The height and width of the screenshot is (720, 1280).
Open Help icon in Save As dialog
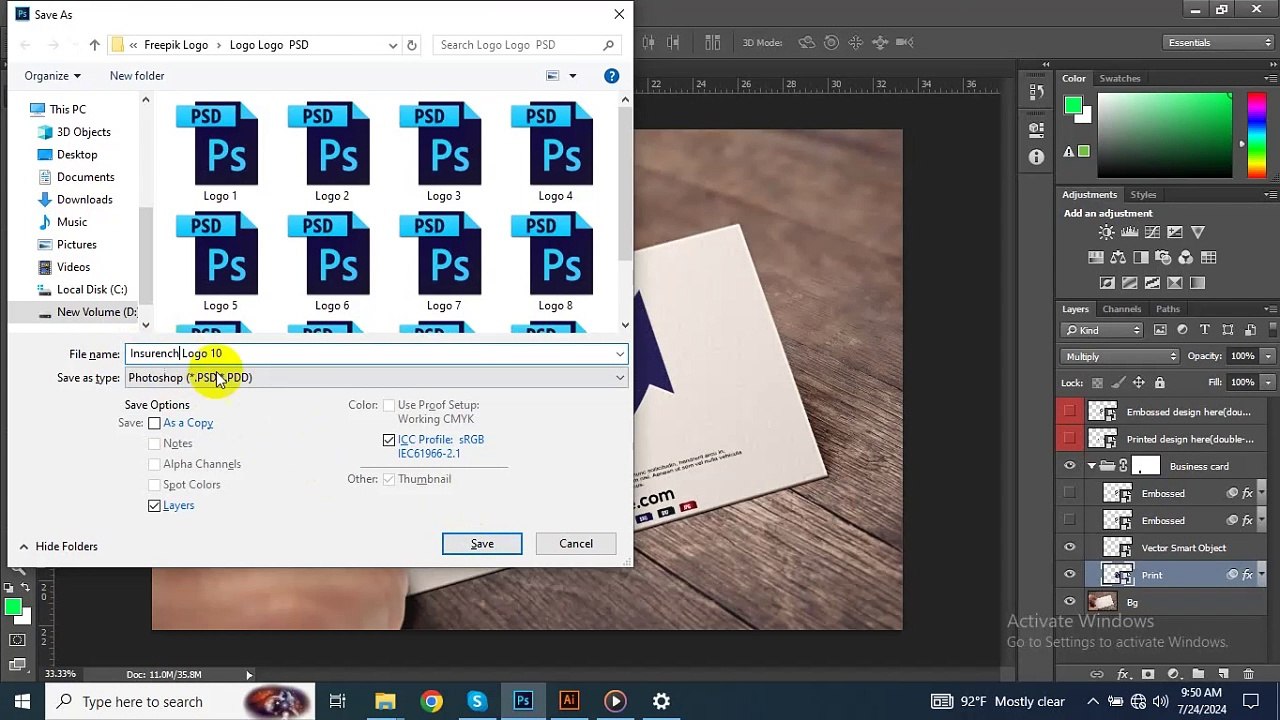(x=611, y=76)
